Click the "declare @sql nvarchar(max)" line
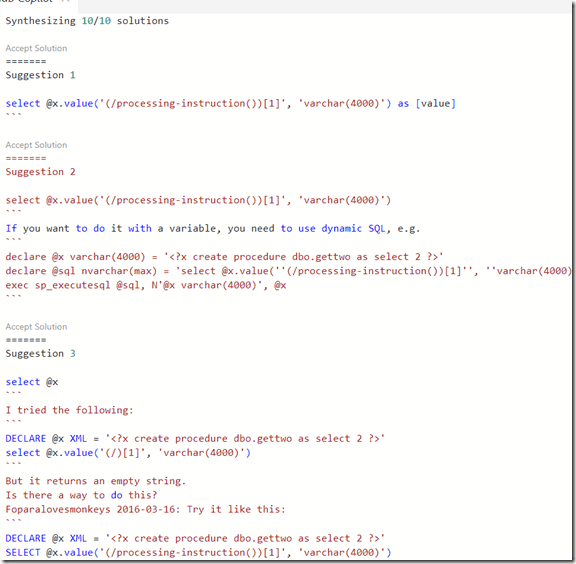This screenshot has height=564, width=576. pos(288,271)
